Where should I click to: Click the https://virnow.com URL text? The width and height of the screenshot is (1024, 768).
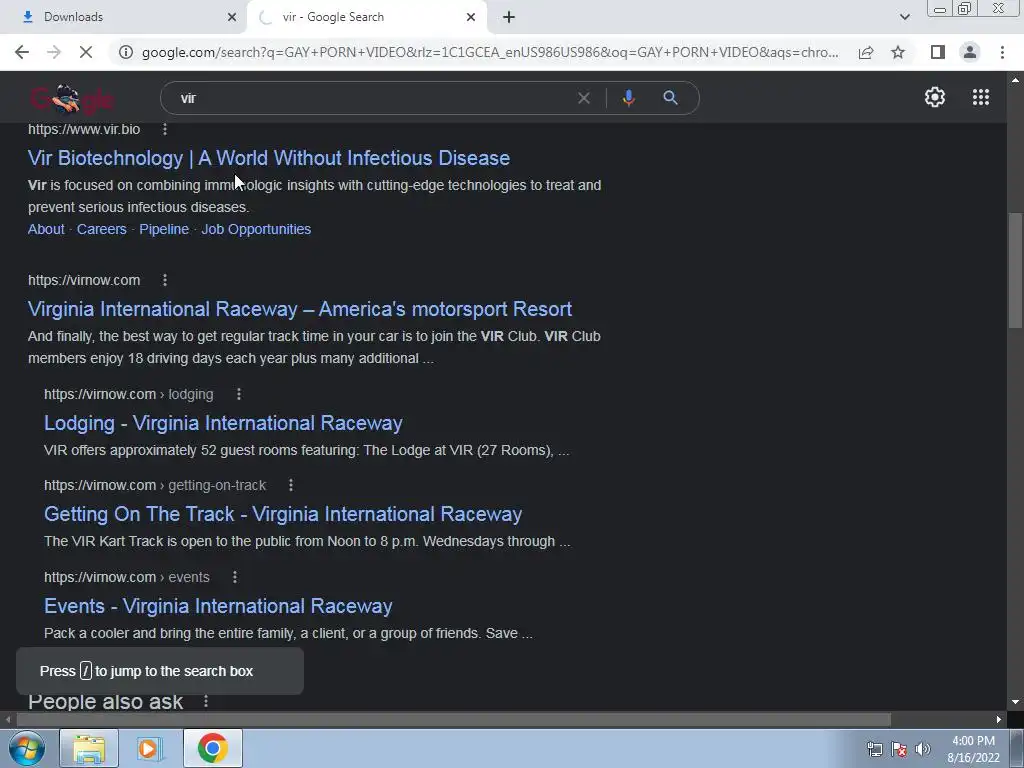click(x=84, y=280)
